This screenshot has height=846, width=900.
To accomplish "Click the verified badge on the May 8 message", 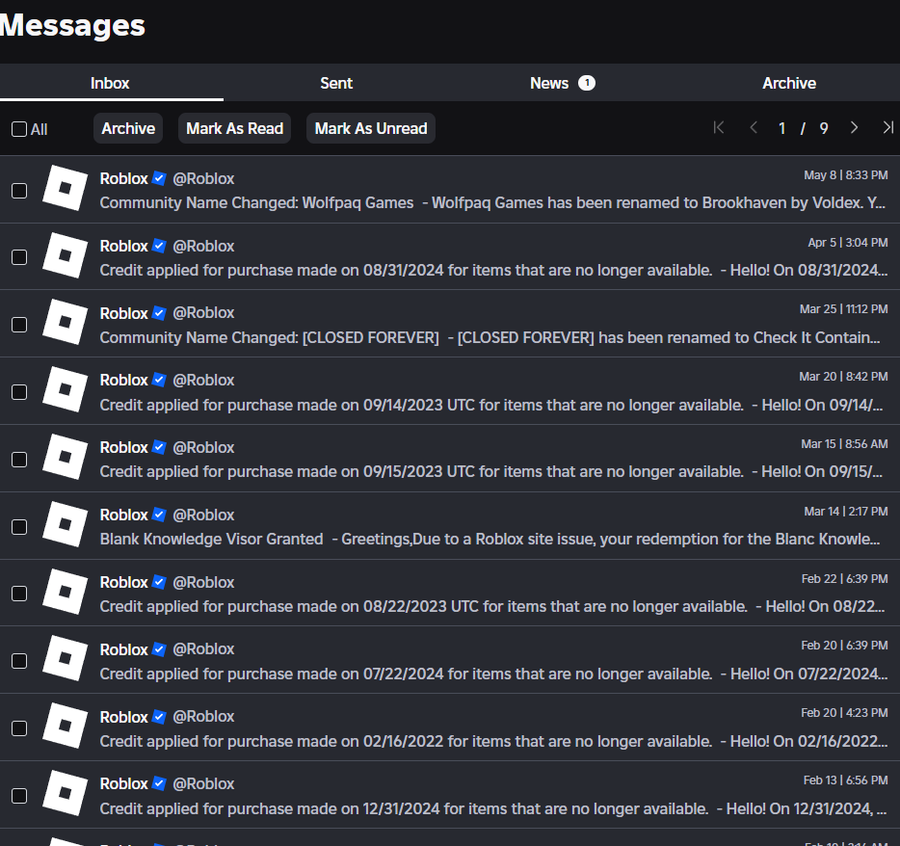I will point(160,178).
